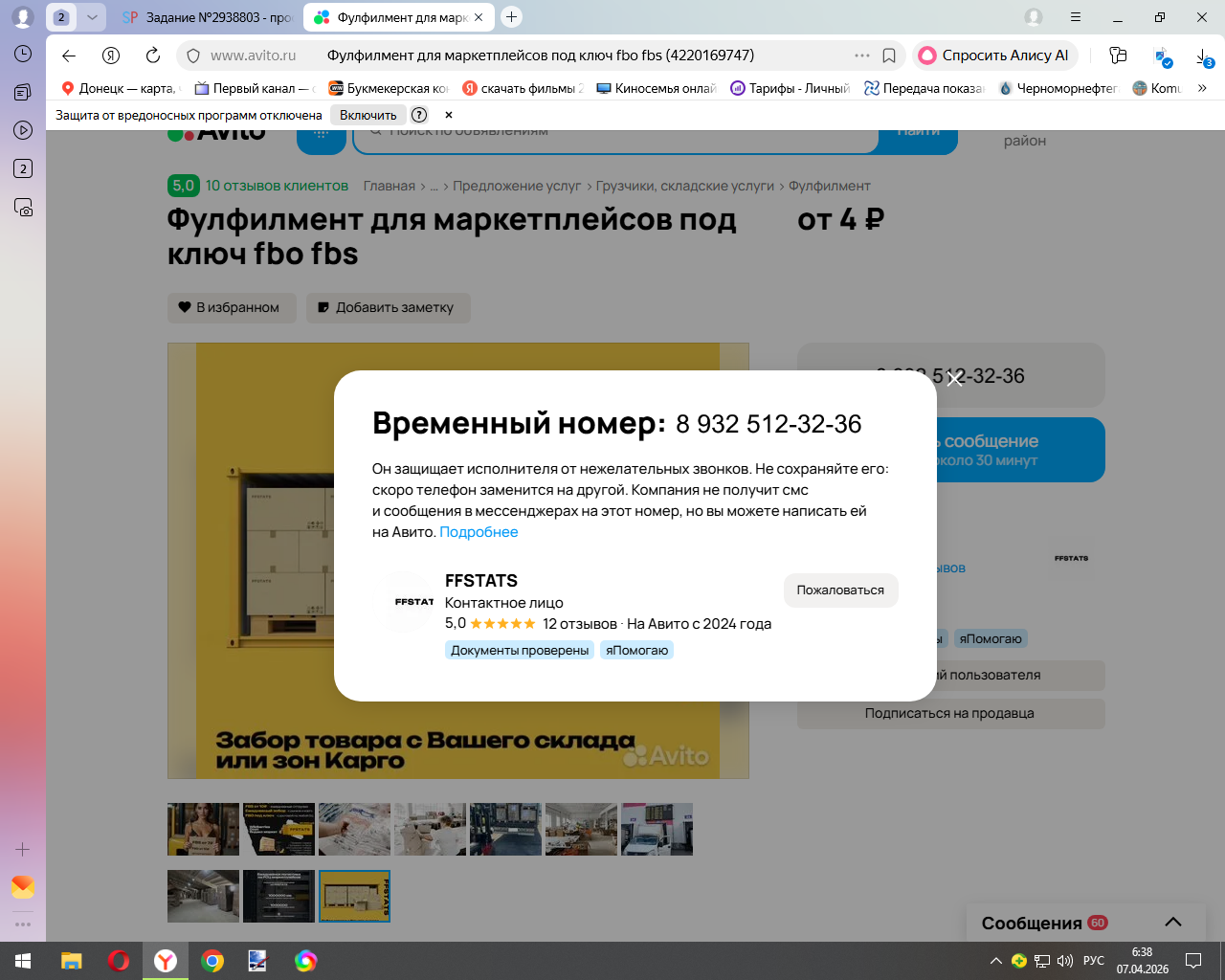Click the Документы проверены badge

point(520,651)
